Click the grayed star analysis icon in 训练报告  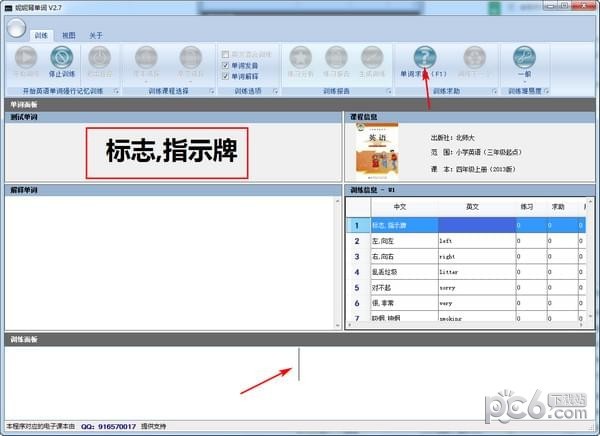coord(300,57)
